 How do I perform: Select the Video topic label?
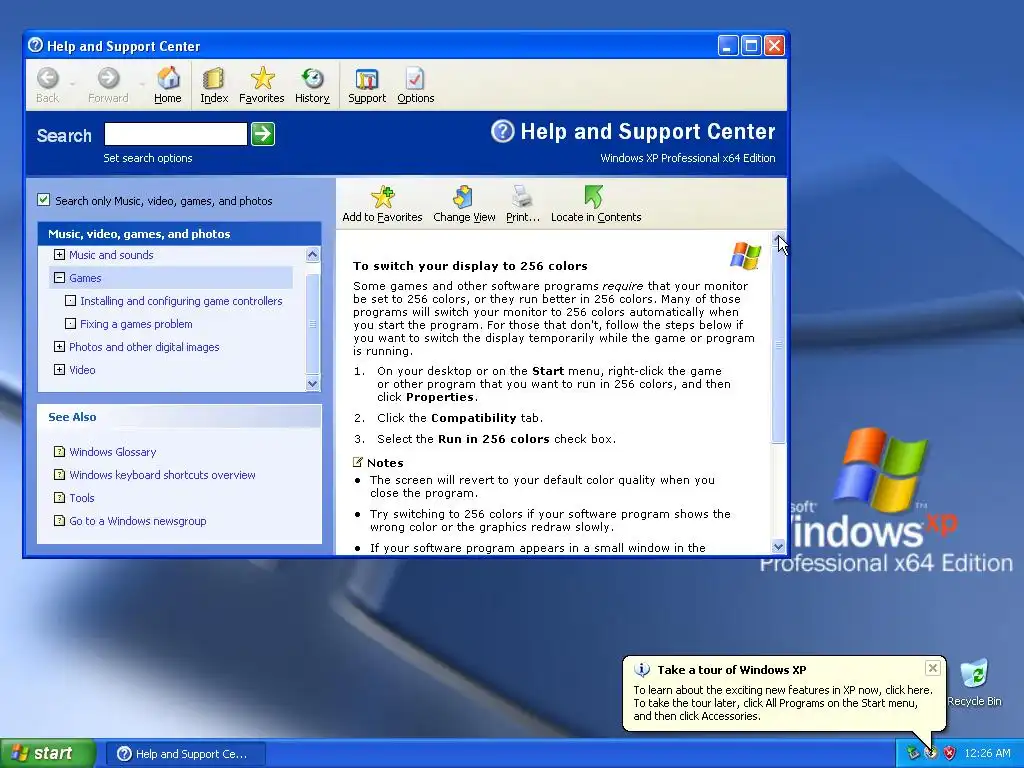pos(82,370)
